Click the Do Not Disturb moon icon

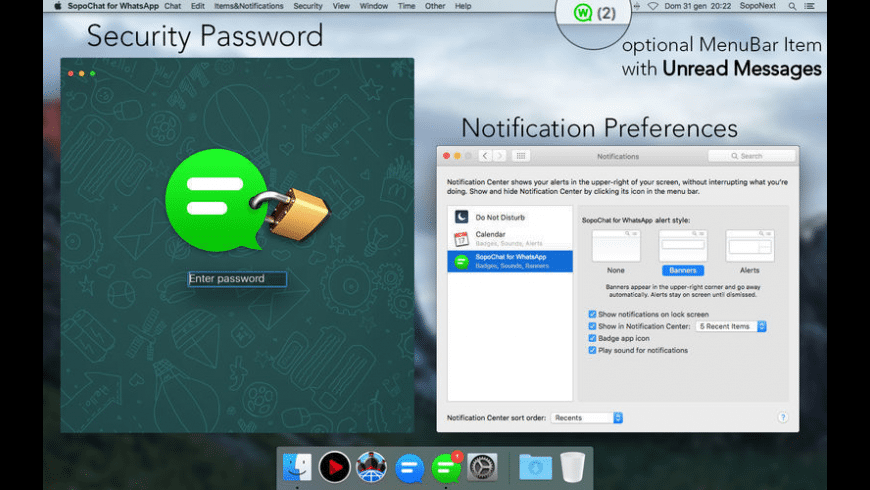(461, 217)
